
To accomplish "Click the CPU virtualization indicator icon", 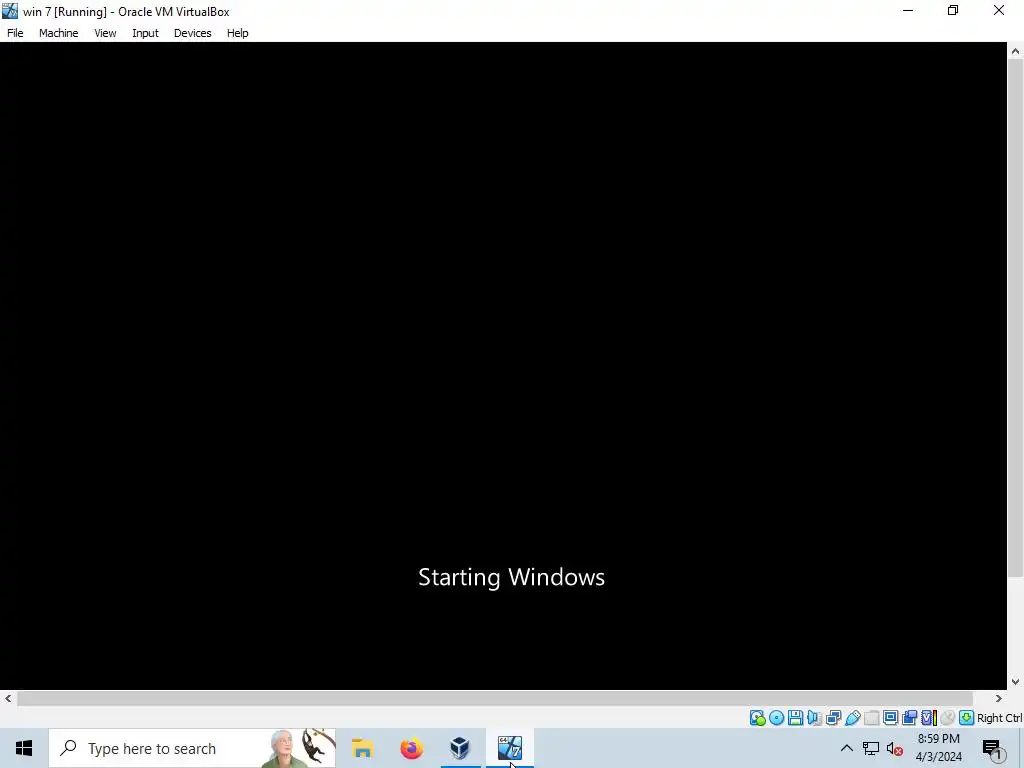I will click(928, 718).
